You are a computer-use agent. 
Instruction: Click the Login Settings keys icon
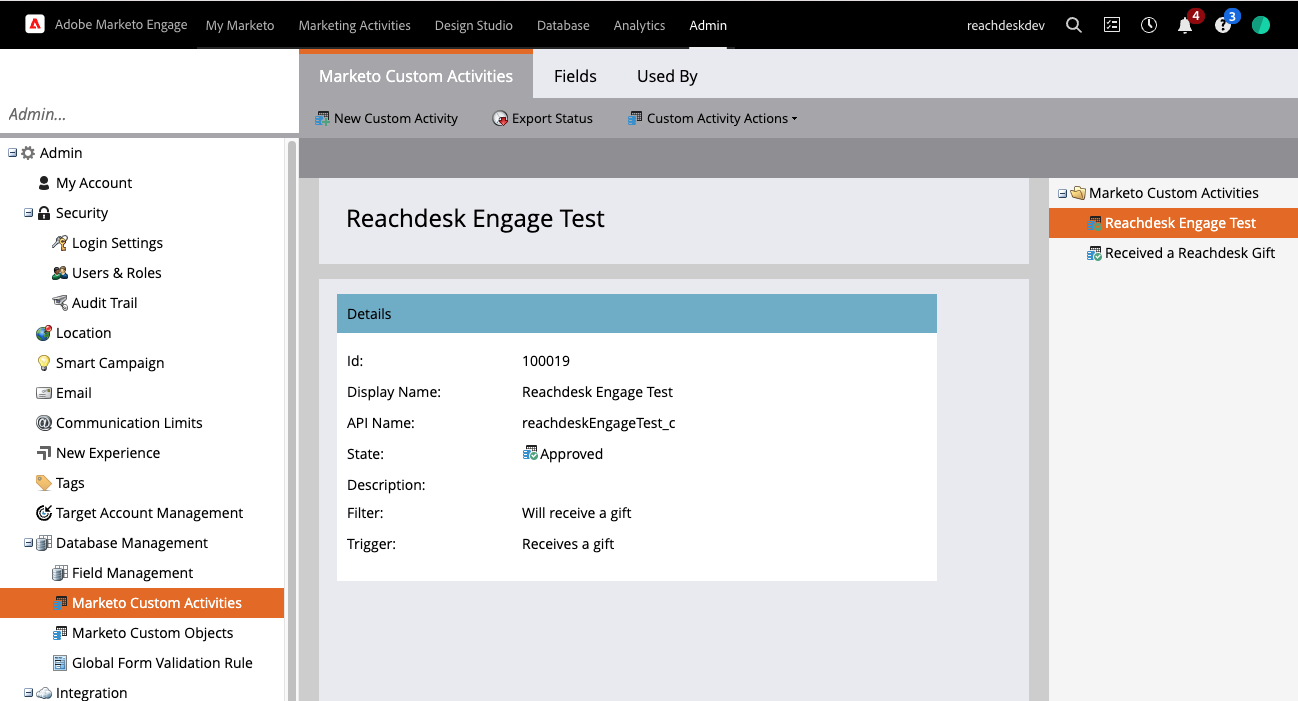[60, 243]
